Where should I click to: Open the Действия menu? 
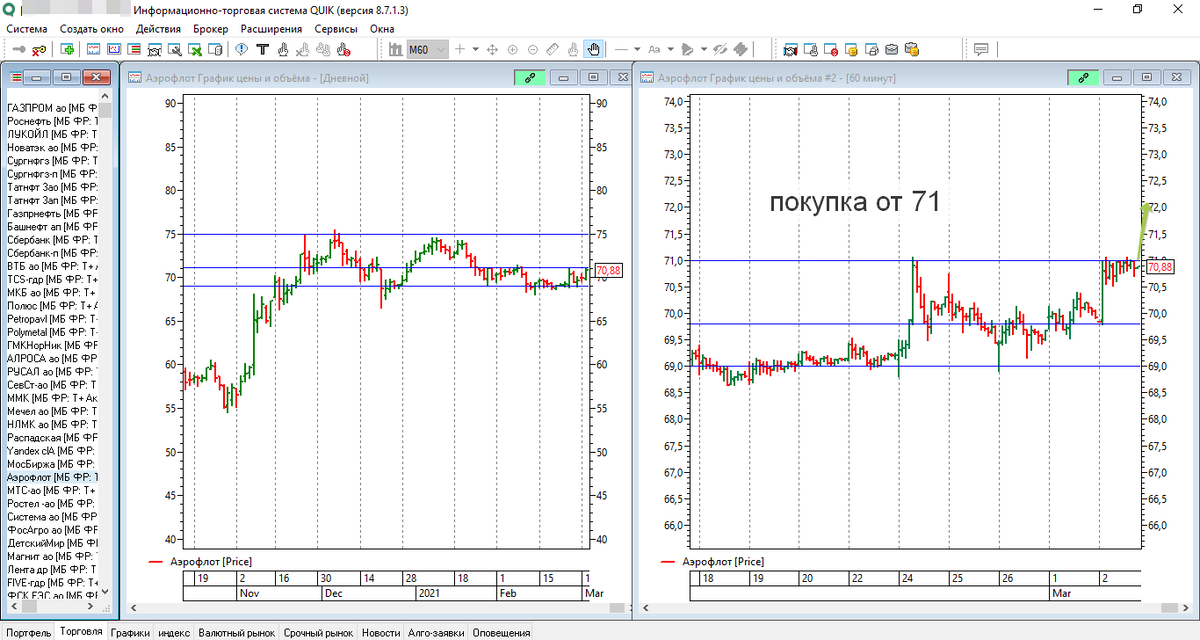(159, 29)
